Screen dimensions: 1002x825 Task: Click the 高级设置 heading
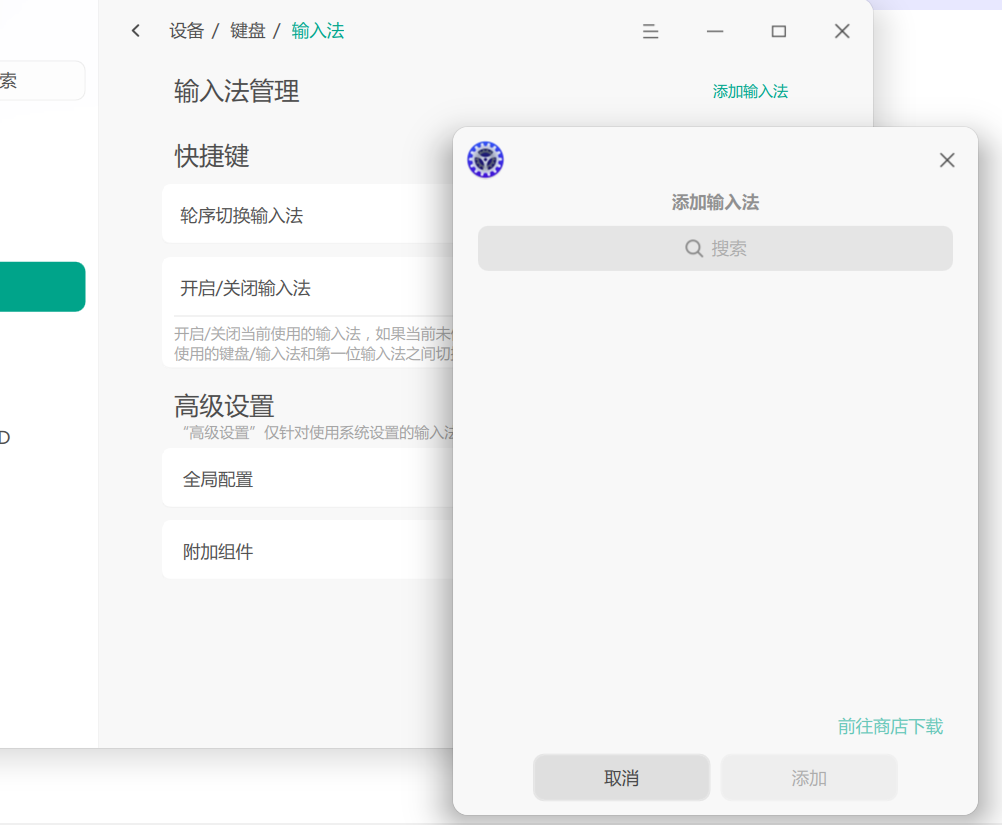(x=224, y=406)
